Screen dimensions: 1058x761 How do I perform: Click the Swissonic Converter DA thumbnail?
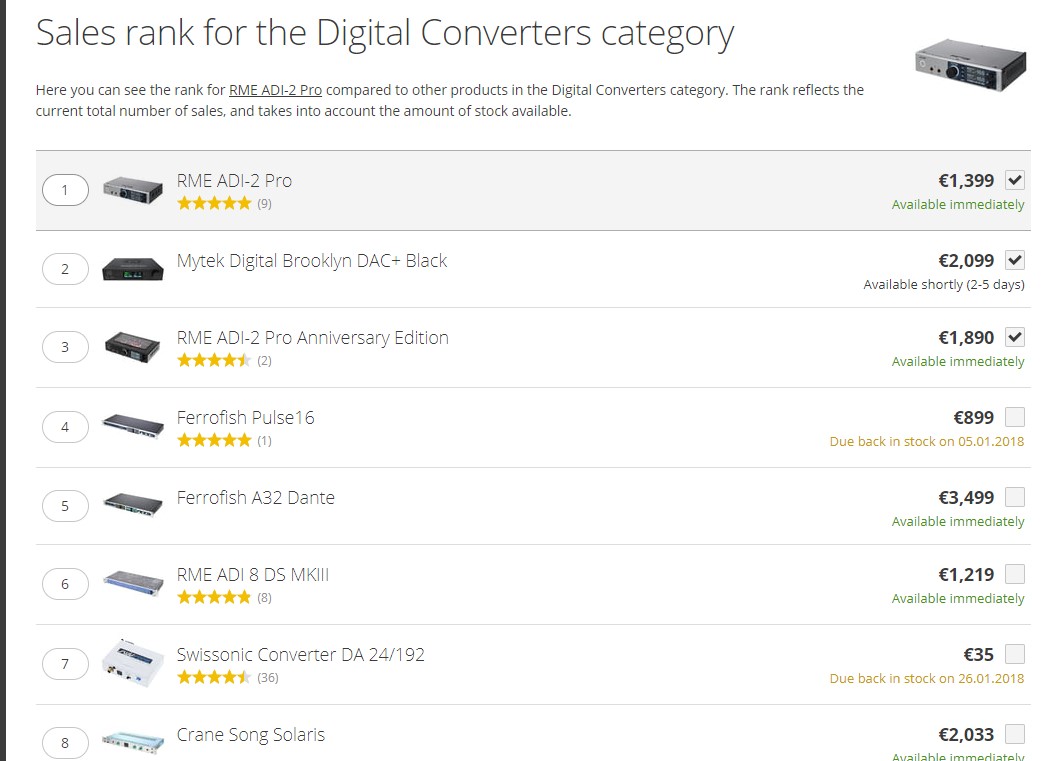pos(133,663)
